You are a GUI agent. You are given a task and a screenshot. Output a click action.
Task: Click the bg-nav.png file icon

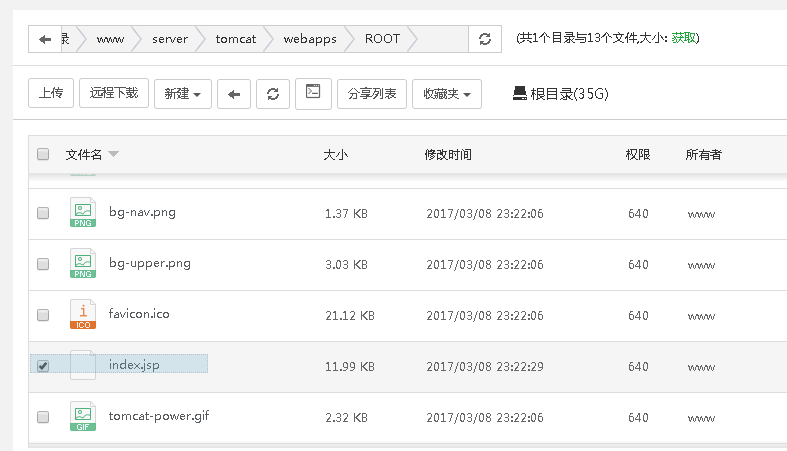tap(82, 213)
